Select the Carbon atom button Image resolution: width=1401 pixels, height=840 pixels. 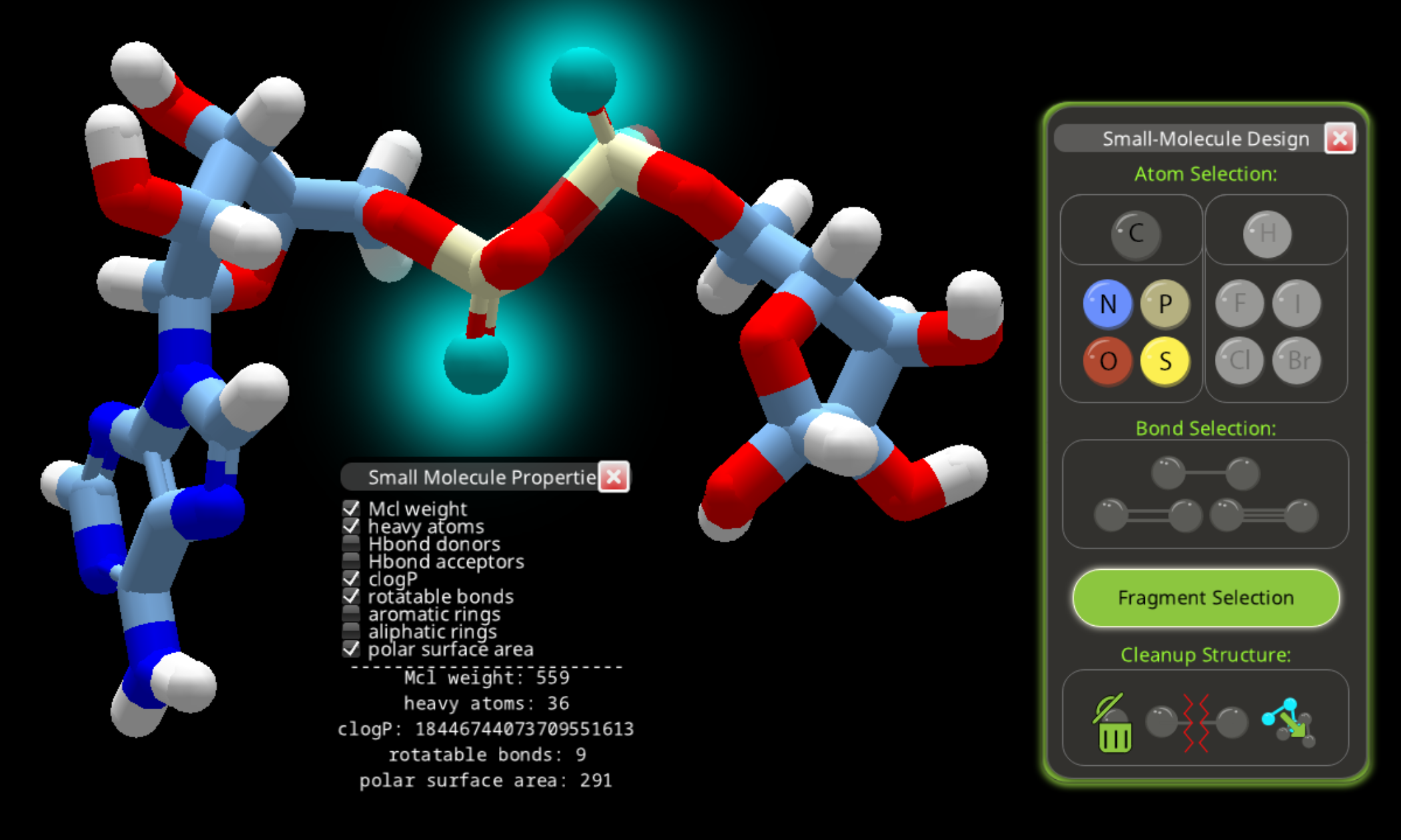coord(1135,234)
